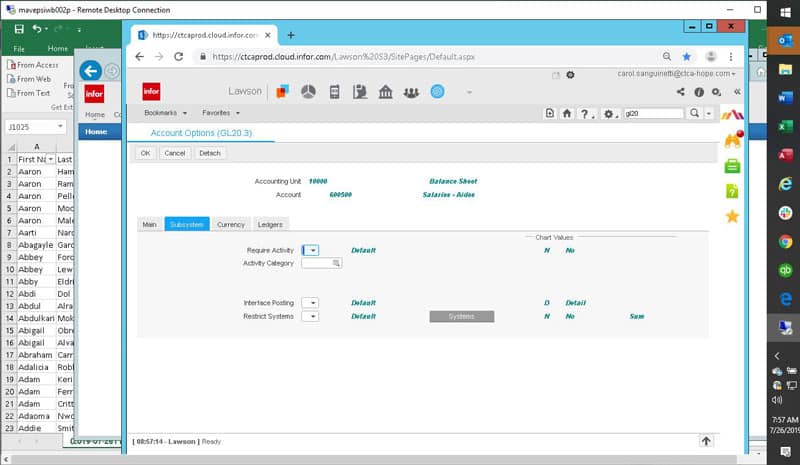Switch to the Main tab
The height and width of the screenshot is (465, 800).
(149, 225)
